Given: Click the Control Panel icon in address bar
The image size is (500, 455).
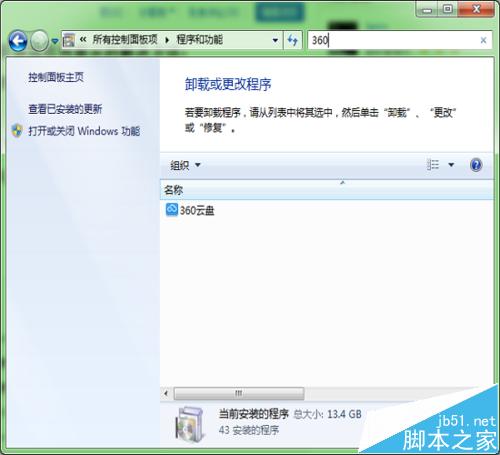Looking at the screenshot, I should pyautogui.click(x=69, y=40).
